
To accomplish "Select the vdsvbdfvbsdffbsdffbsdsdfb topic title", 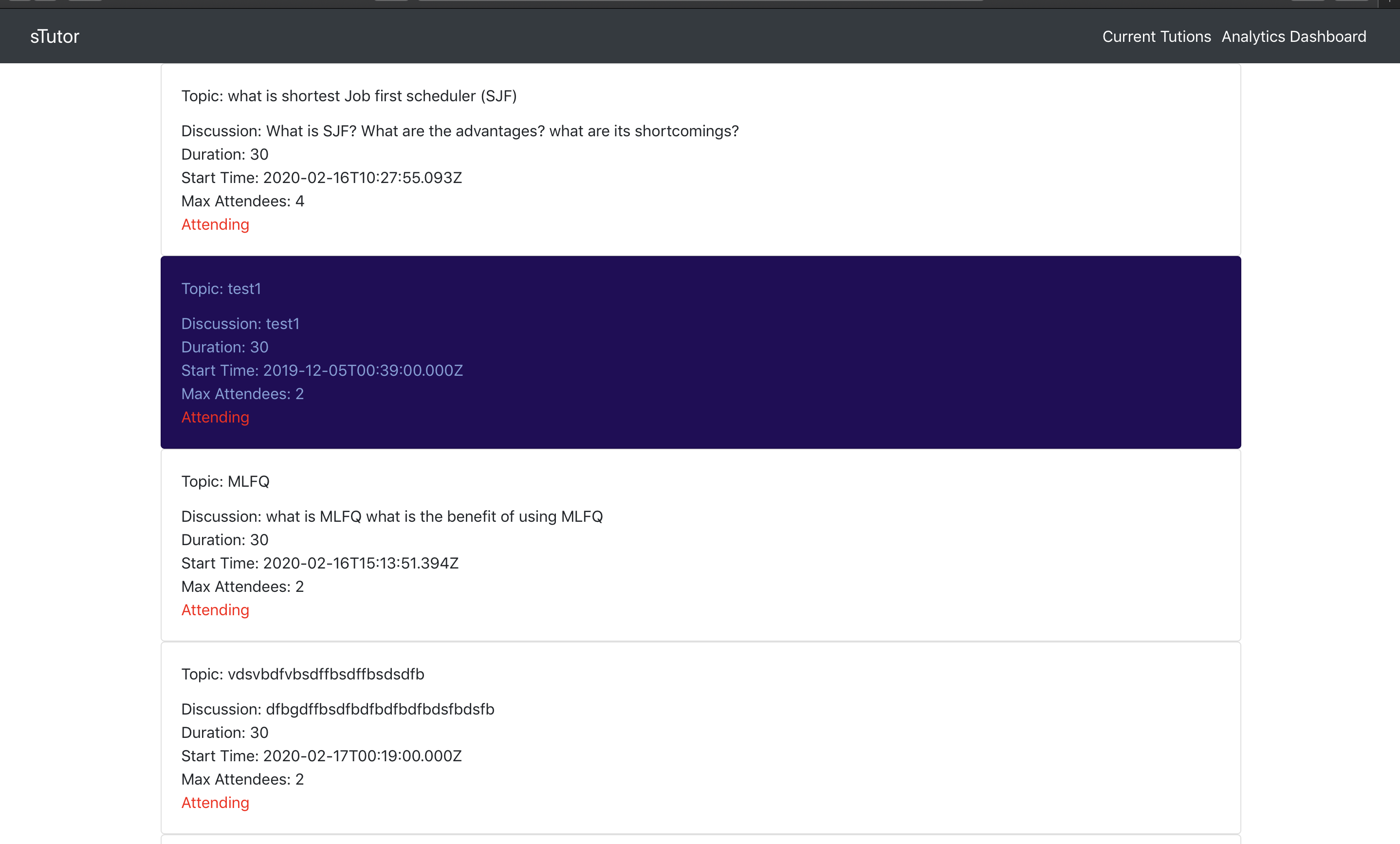I will tap(302, 674).
